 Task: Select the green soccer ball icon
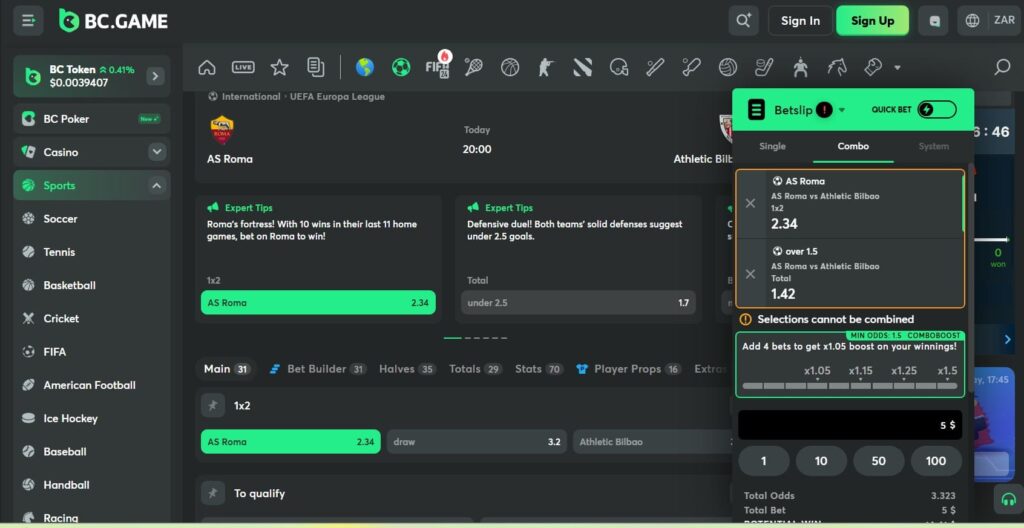(400, 67)
